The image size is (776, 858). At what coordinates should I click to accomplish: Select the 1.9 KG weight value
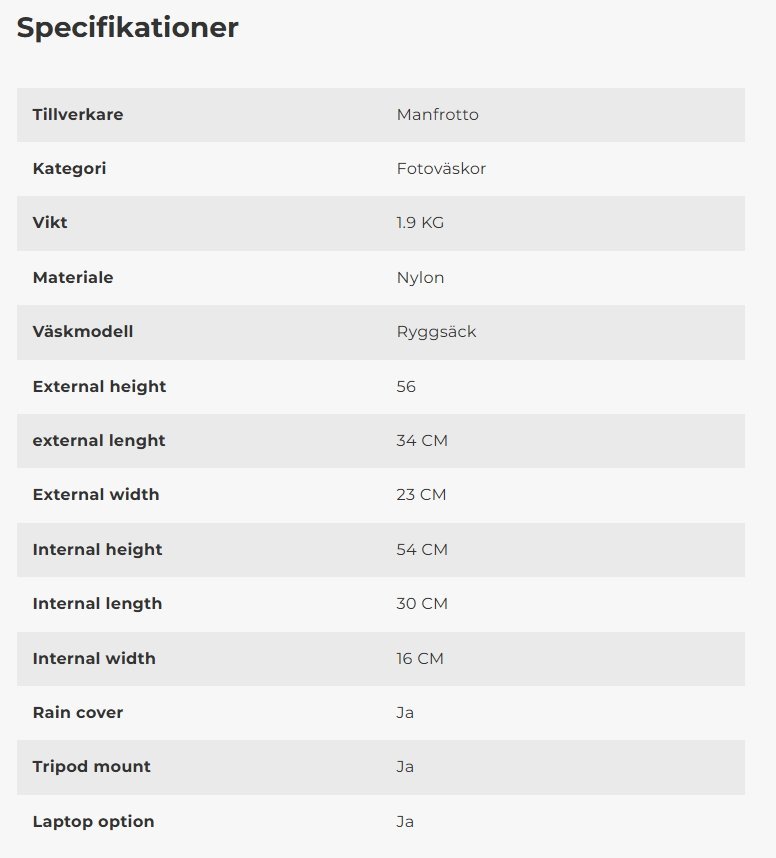[420, 223]
